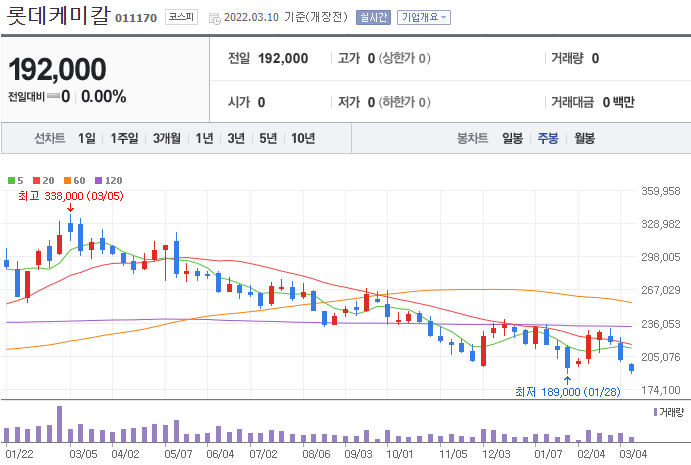Click the 실시간 real-time button
This screenshot has height=465, width=691.
[373, 17]
